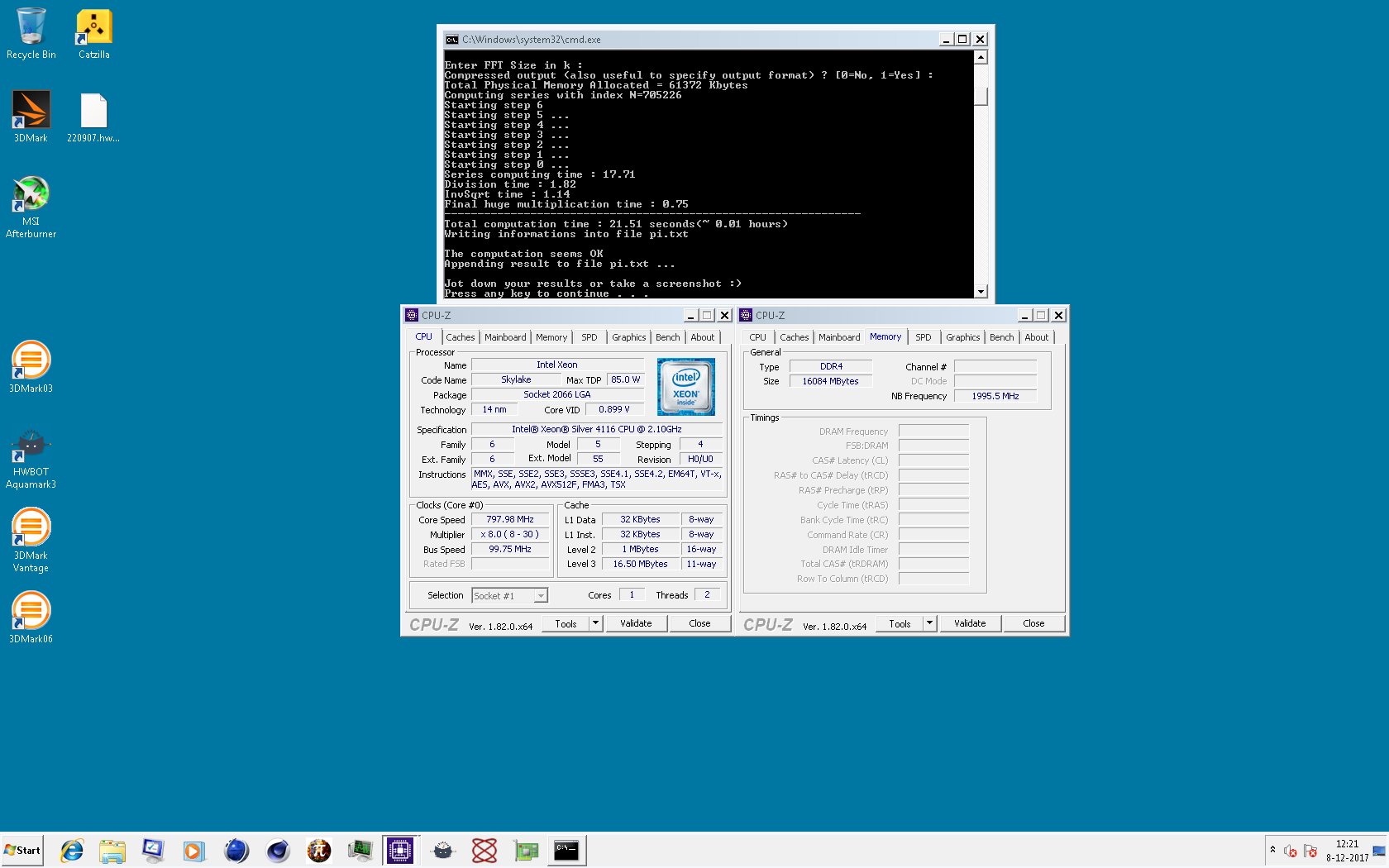Open Windows Explorer folder on the taskbar
Image resolution: width=1389 pixels, height=868 pixels.
pos(112,850)
